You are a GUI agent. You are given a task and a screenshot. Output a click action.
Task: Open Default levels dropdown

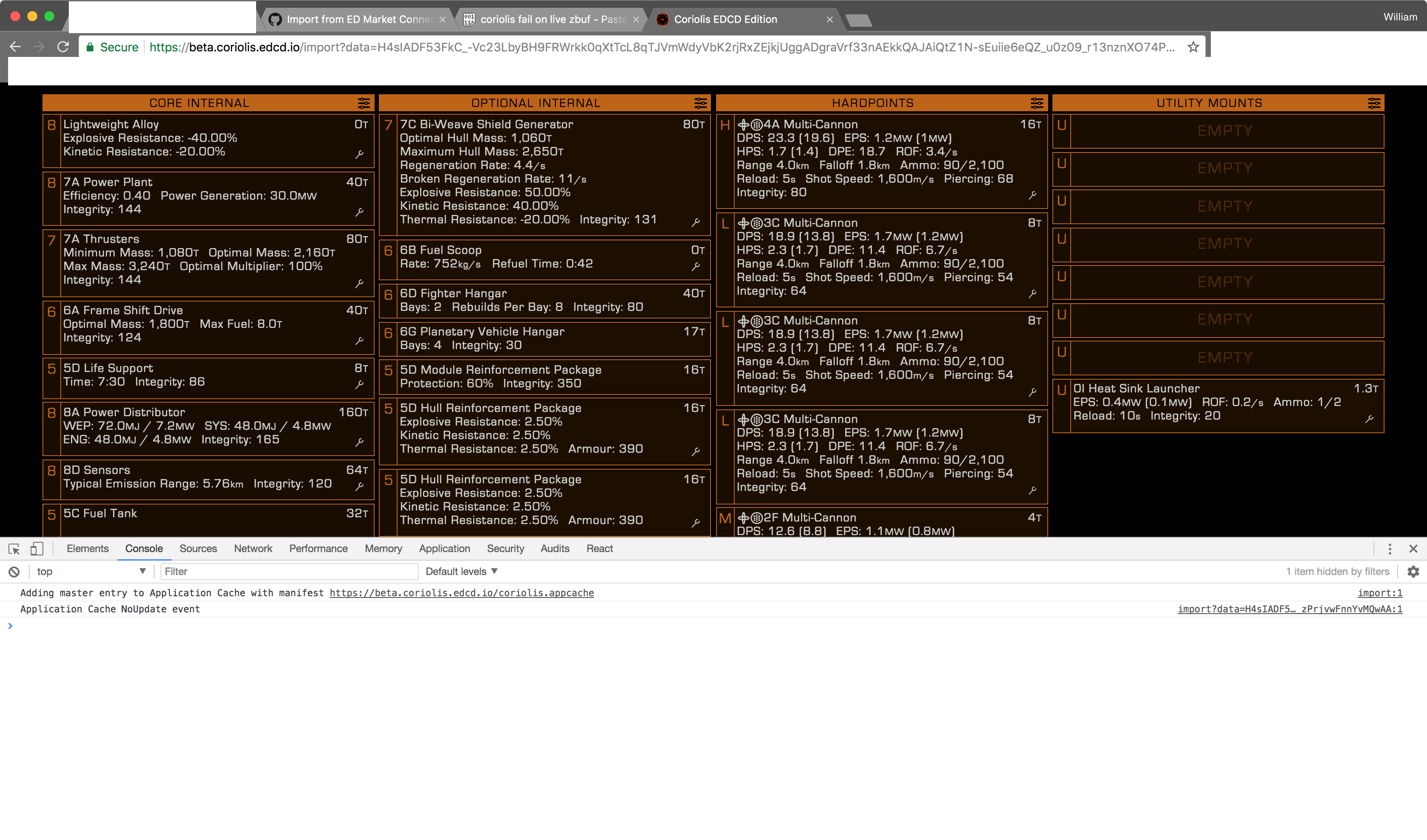[461, 572]
